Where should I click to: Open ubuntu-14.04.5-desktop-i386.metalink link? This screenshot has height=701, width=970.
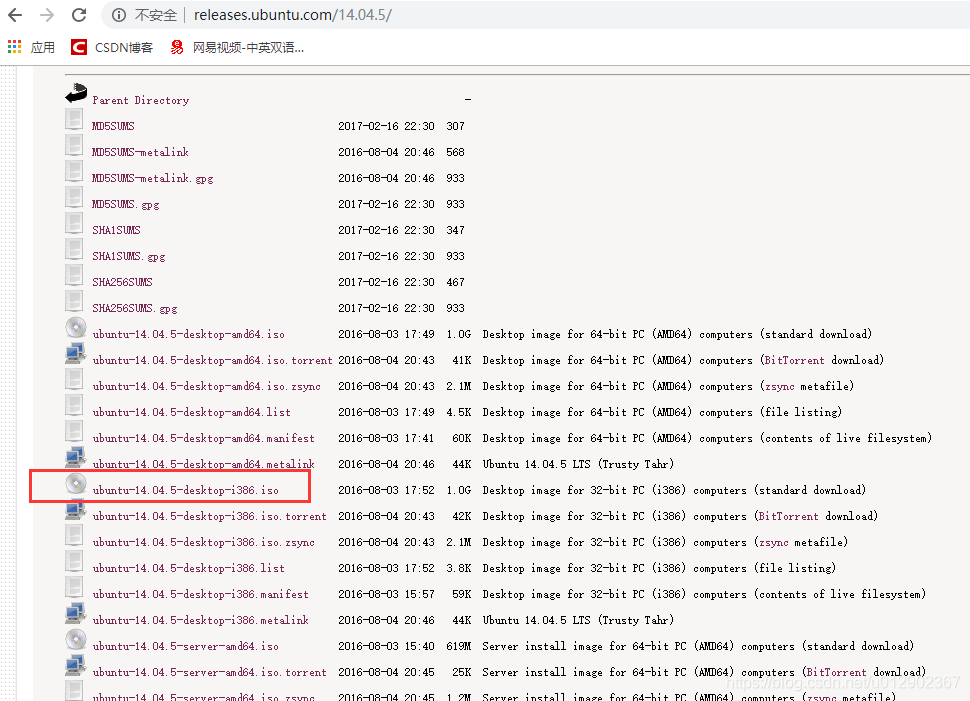[x=200, y=620]
